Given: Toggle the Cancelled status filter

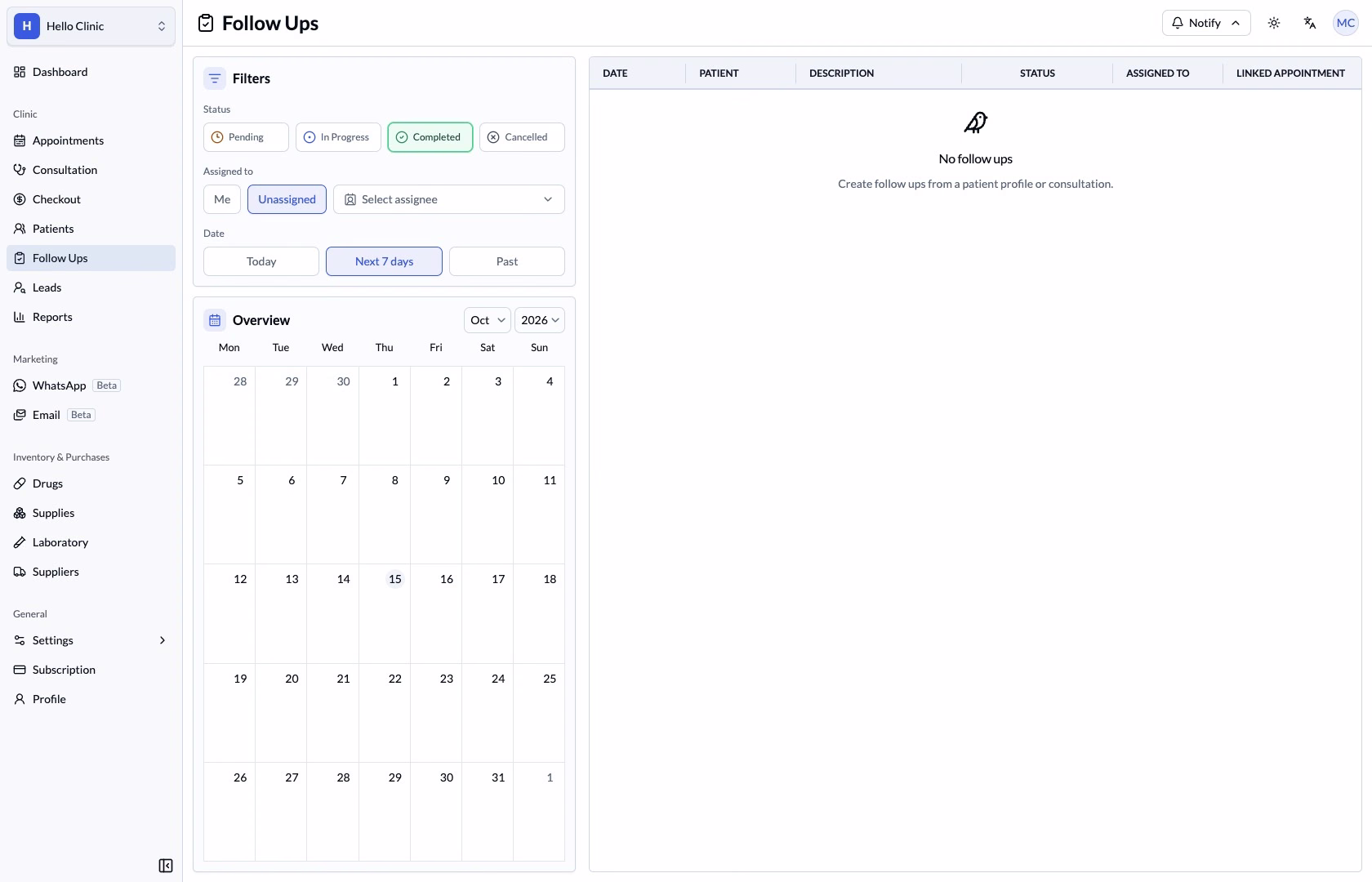Looking at the screenshot, I should coord(522,137).
